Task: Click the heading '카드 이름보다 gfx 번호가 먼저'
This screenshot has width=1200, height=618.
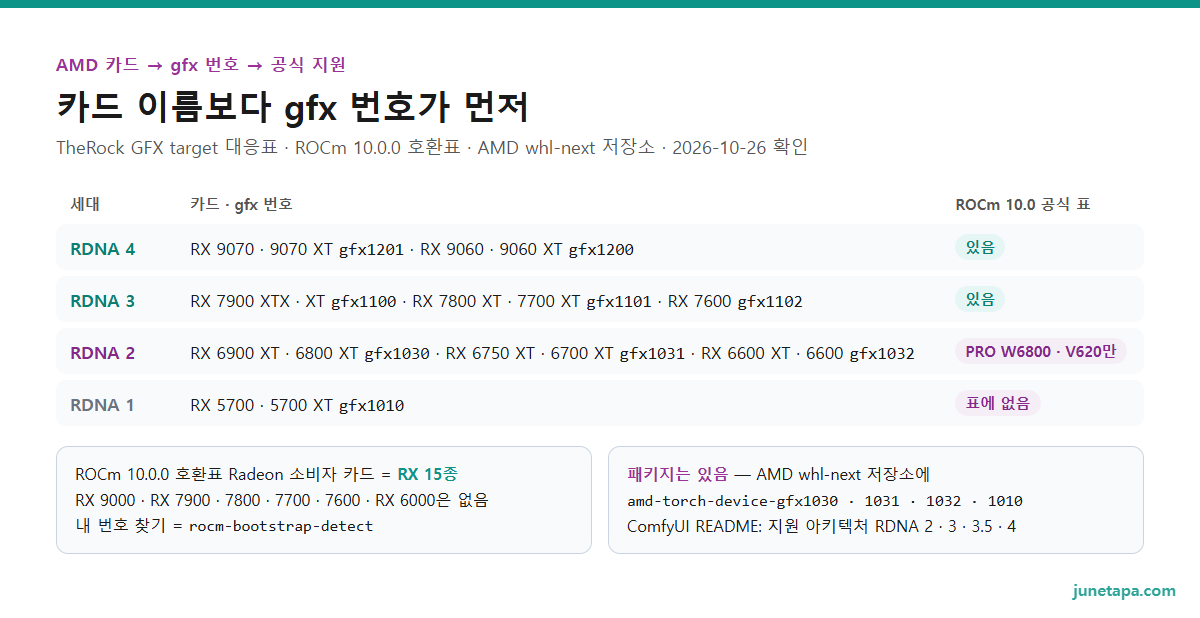Action: 292,107
